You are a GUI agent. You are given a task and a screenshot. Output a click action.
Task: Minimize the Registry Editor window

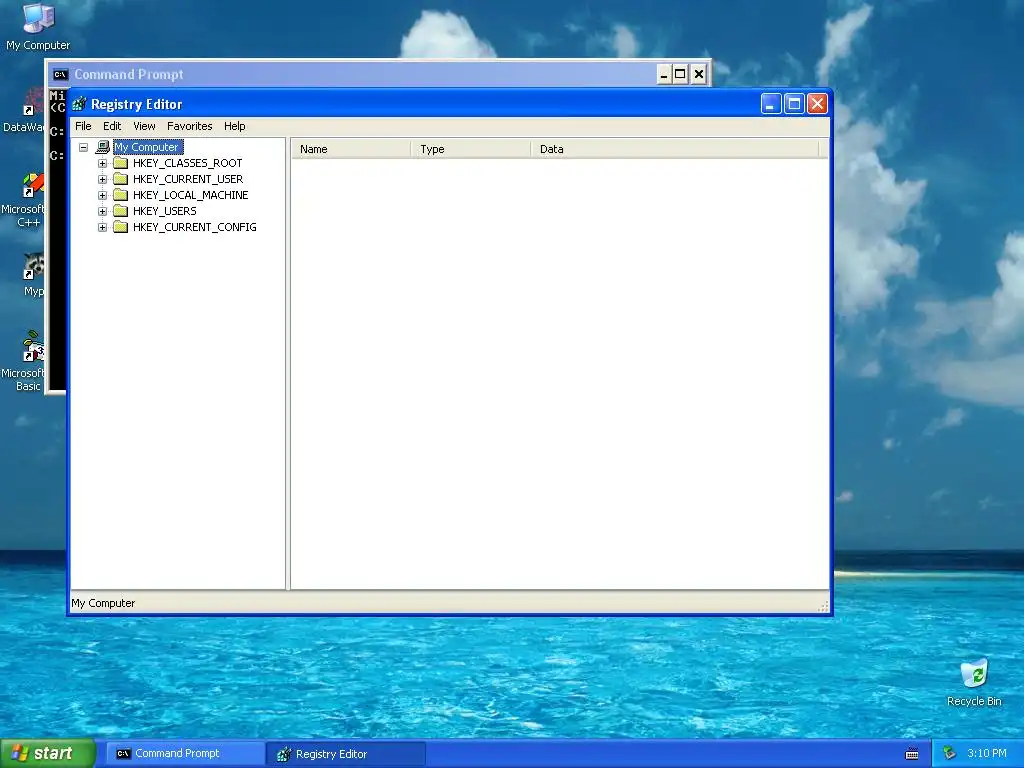(771, 104)
